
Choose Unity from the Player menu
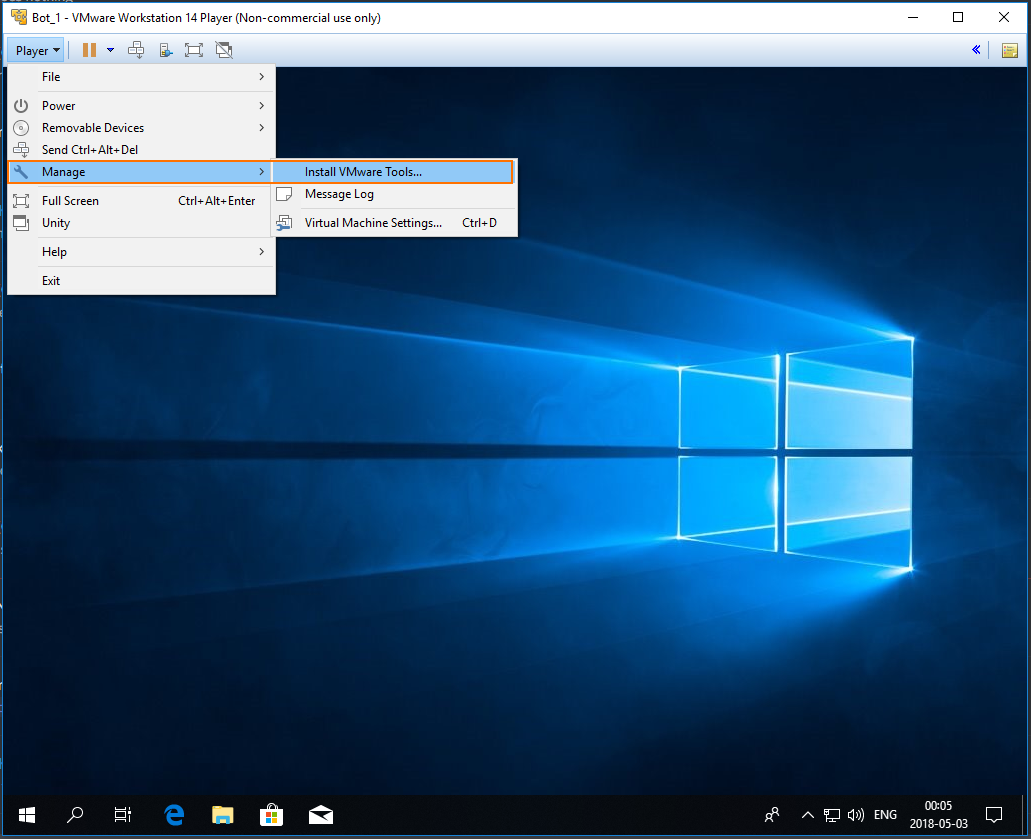point(141,223)
